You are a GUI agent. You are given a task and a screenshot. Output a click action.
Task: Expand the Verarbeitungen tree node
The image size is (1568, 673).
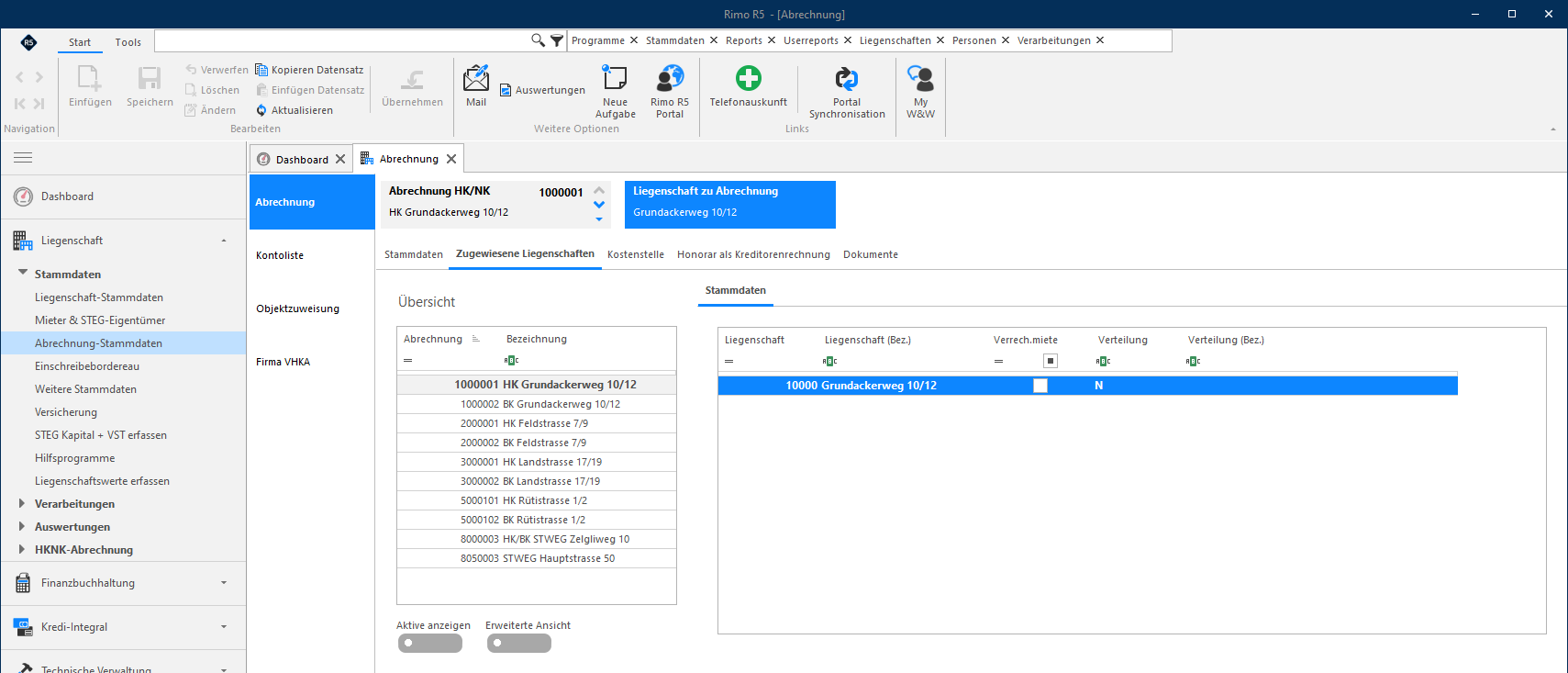coord(22,503)
